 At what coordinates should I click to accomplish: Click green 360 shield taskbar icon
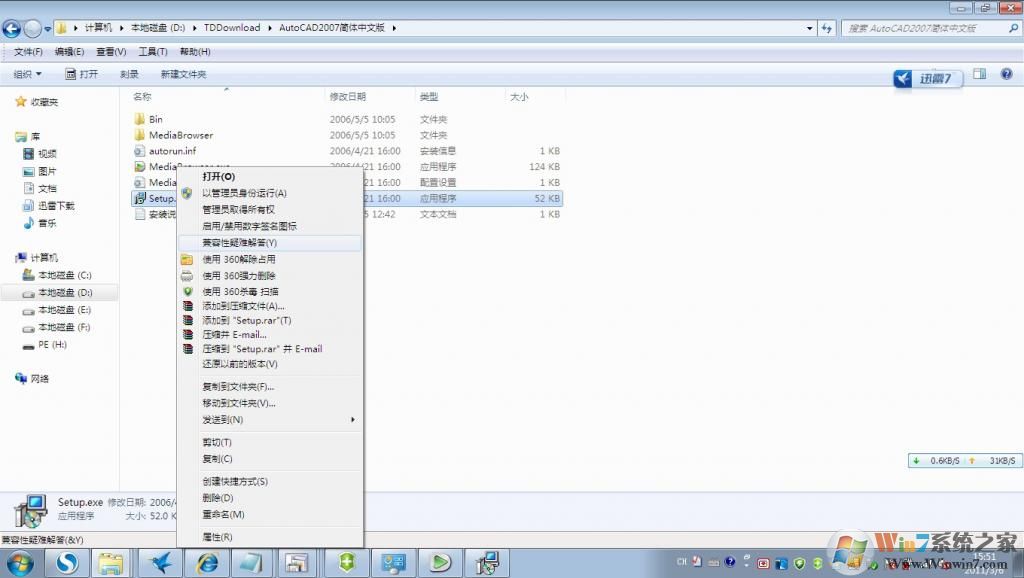(347, 563)
